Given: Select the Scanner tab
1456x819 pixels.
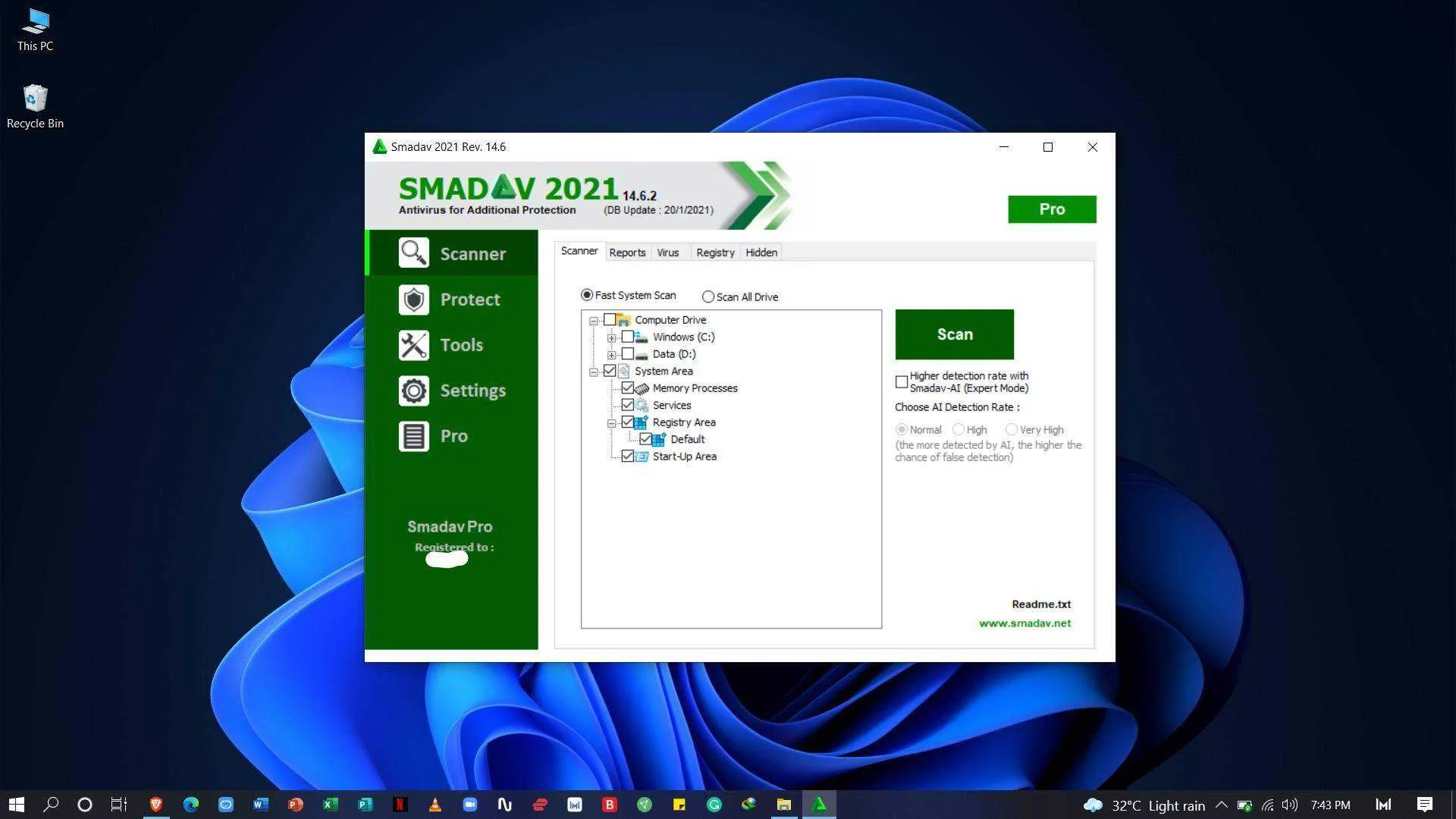Looking at the screenshot, I should pos(579,251).
